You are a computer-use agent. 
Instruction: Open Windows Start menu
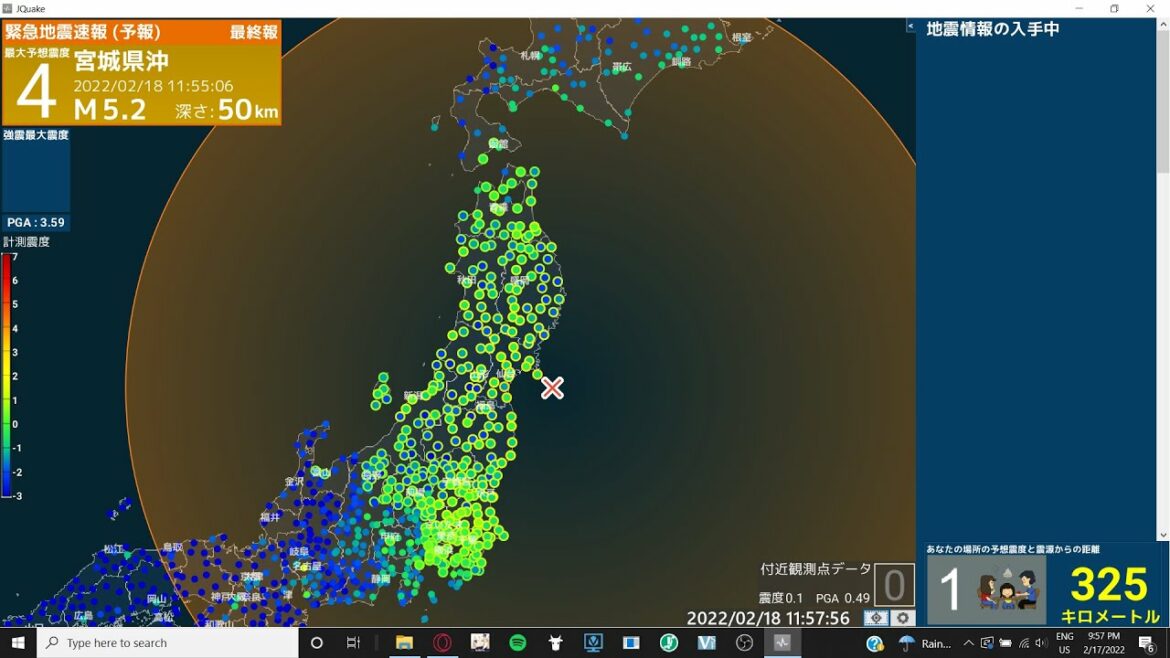[18, 643]
